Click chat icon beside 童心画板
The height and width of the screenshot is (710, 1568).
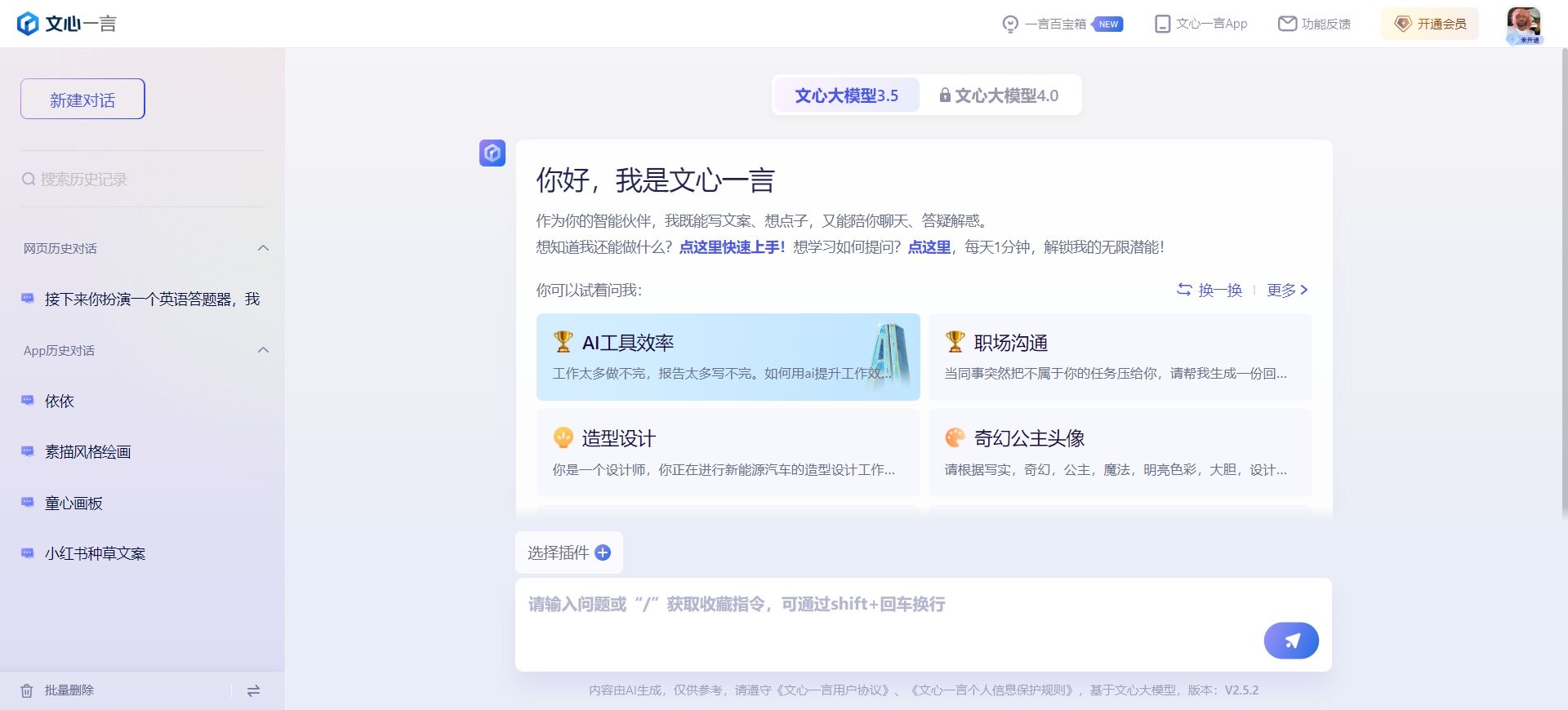click(28, 503)
